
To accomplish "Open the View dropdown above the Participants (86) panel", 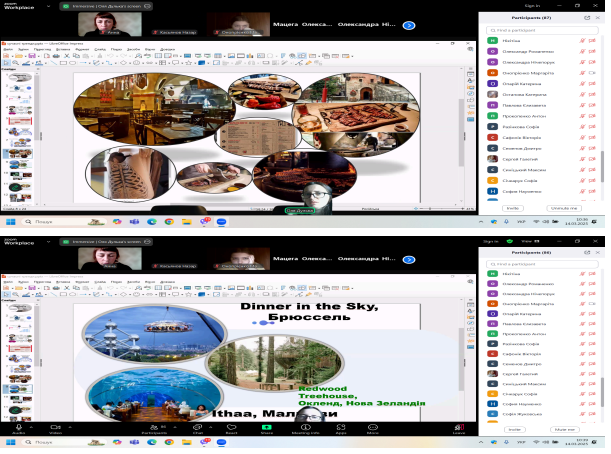I will click(x=525, y=242).
